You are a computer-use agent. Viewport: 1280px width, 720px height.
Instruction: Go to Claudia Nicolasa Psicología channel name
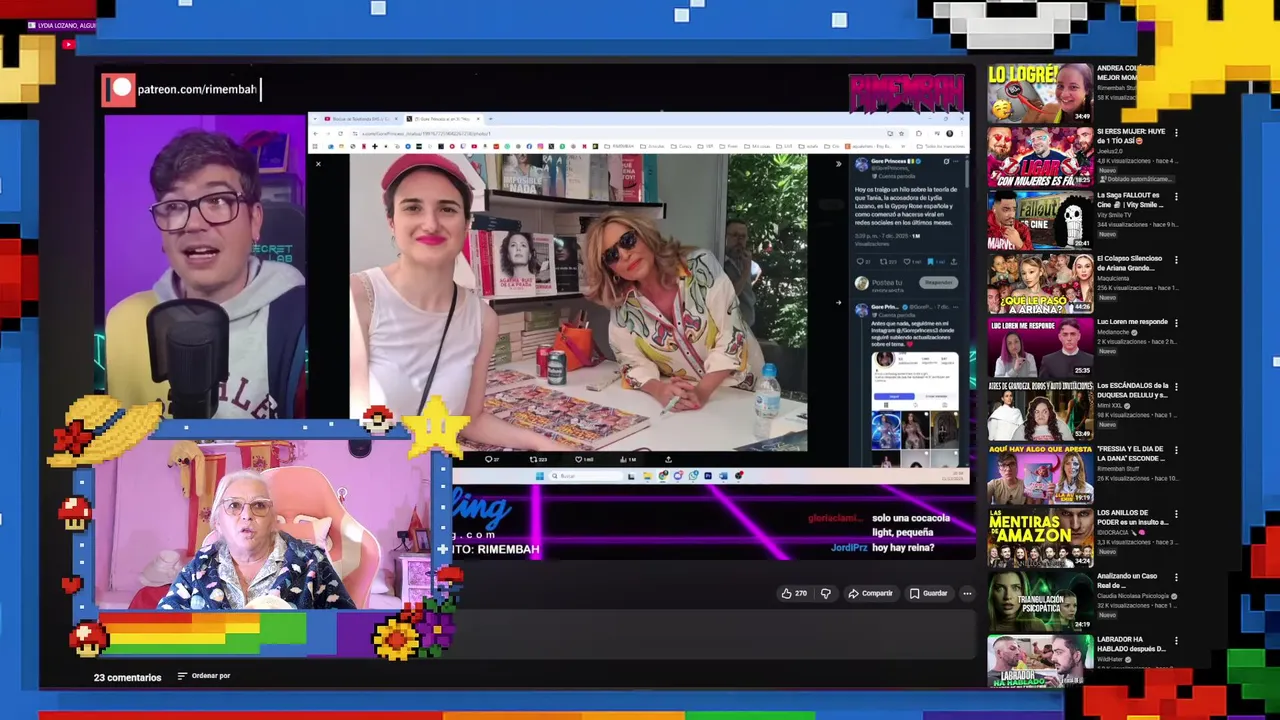[x=1135, y=596]
